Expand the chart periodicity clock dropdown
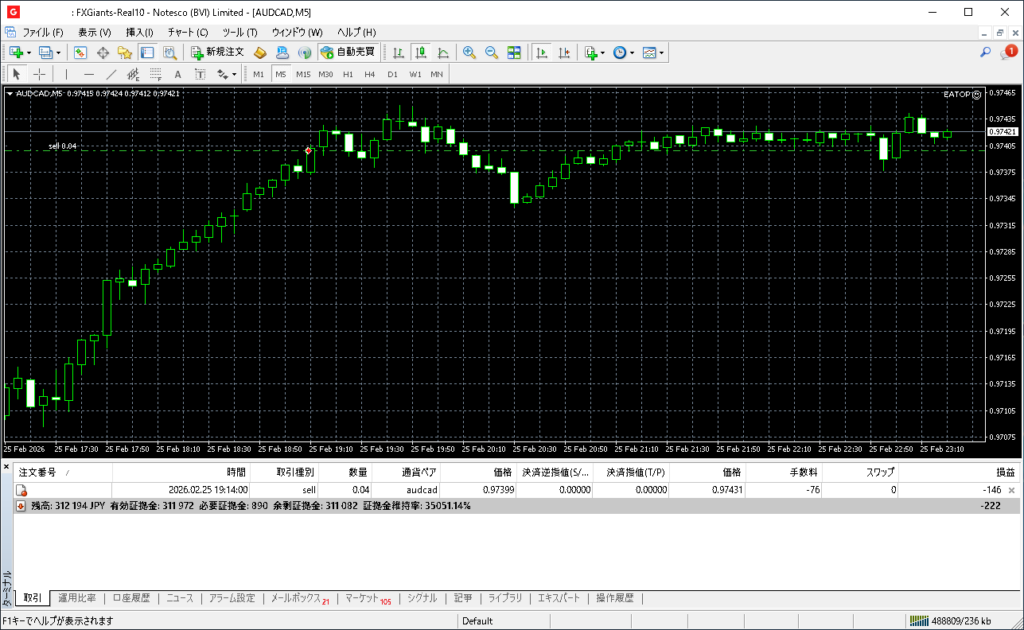 [632, 52]
